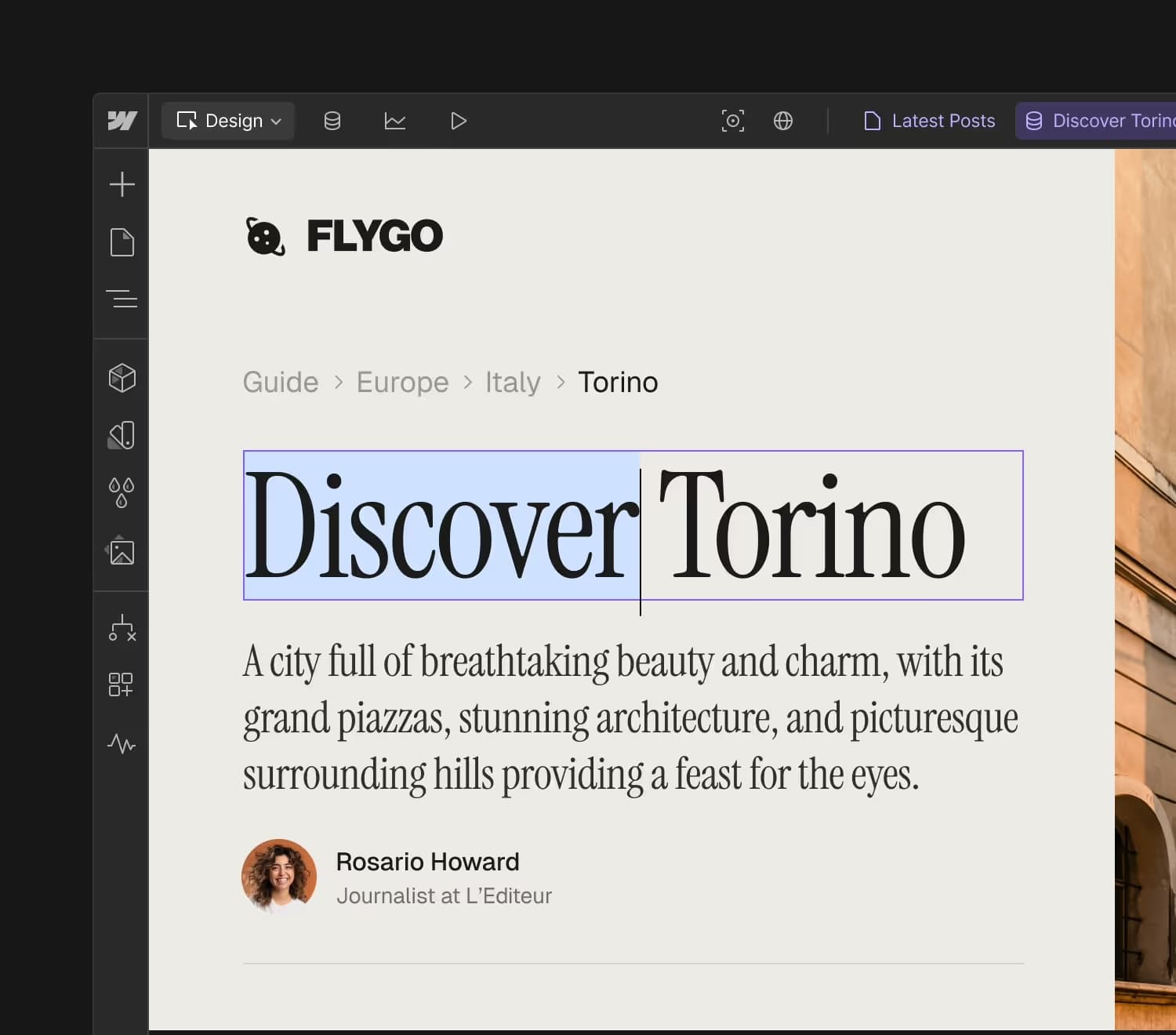Open the Webflow logo menu
The height and width of the screenshot is (1035, 1176).
click(122, 121)
